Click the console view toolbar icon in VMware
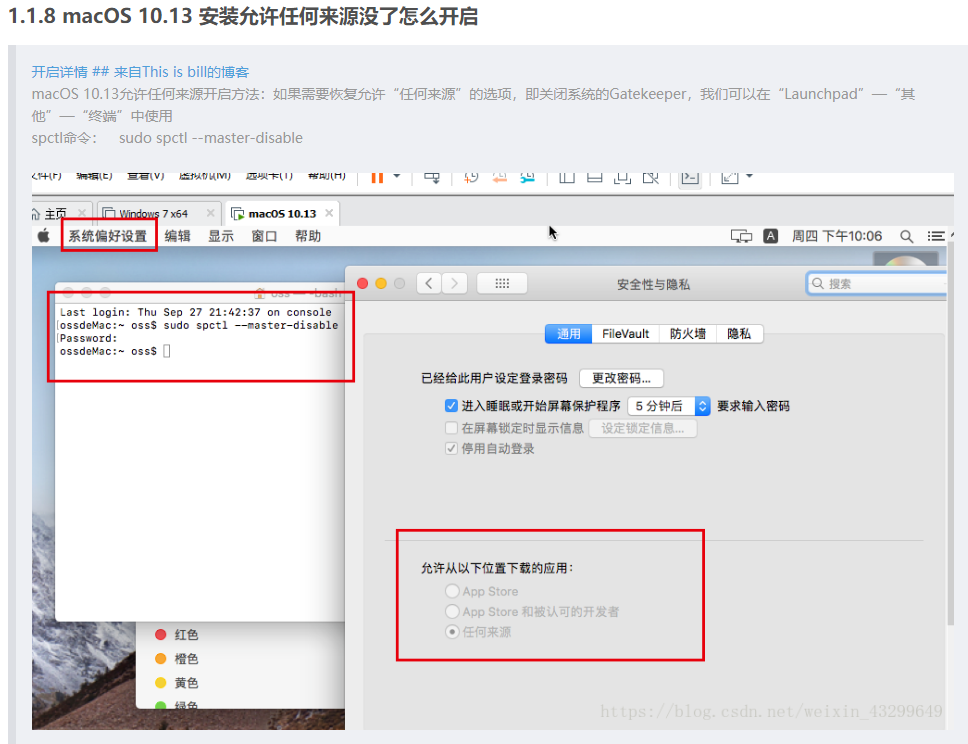The image size is (968, 744). (x=690, y=178)
